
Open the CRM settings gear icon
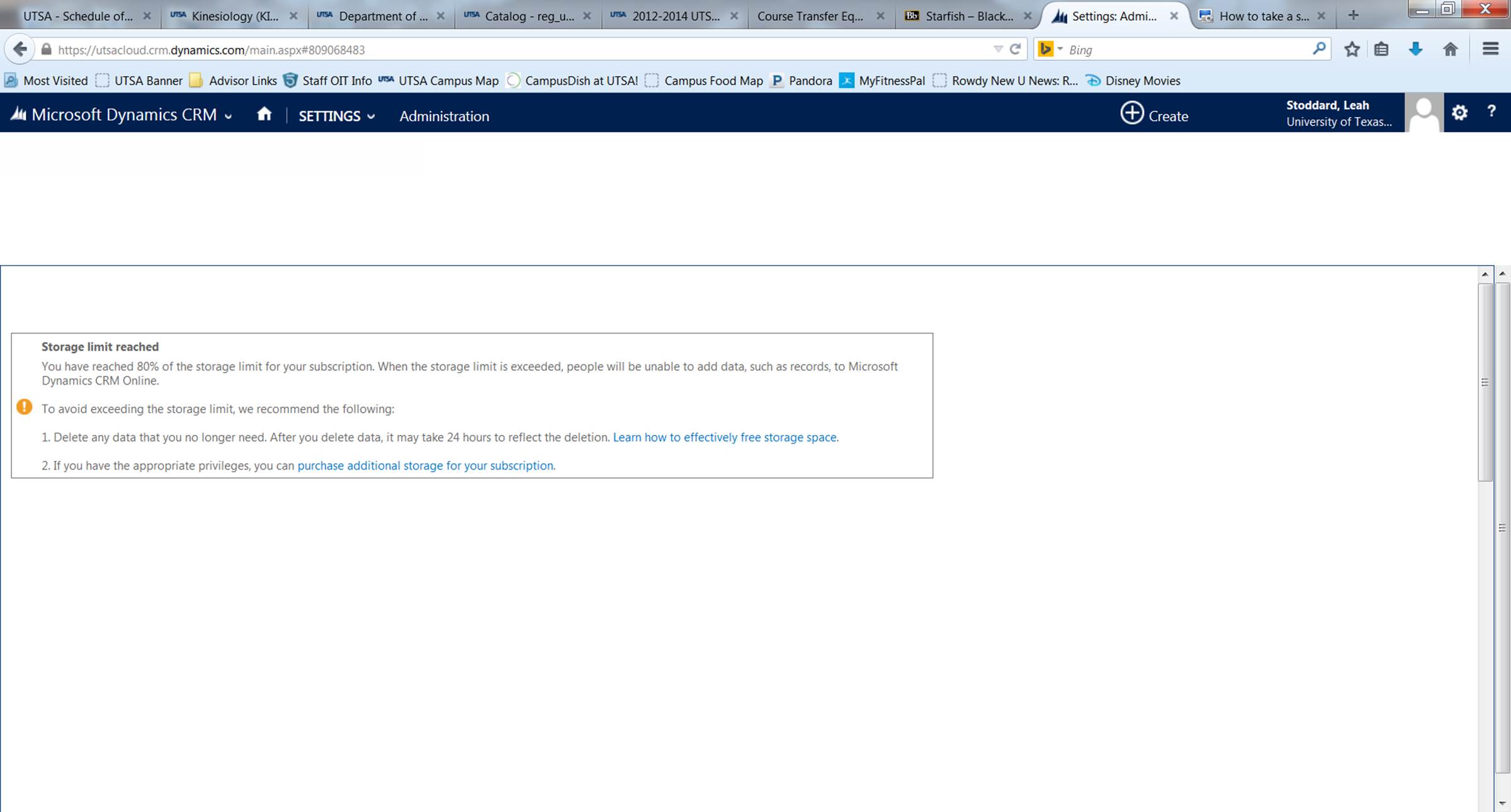[1459, 113]
